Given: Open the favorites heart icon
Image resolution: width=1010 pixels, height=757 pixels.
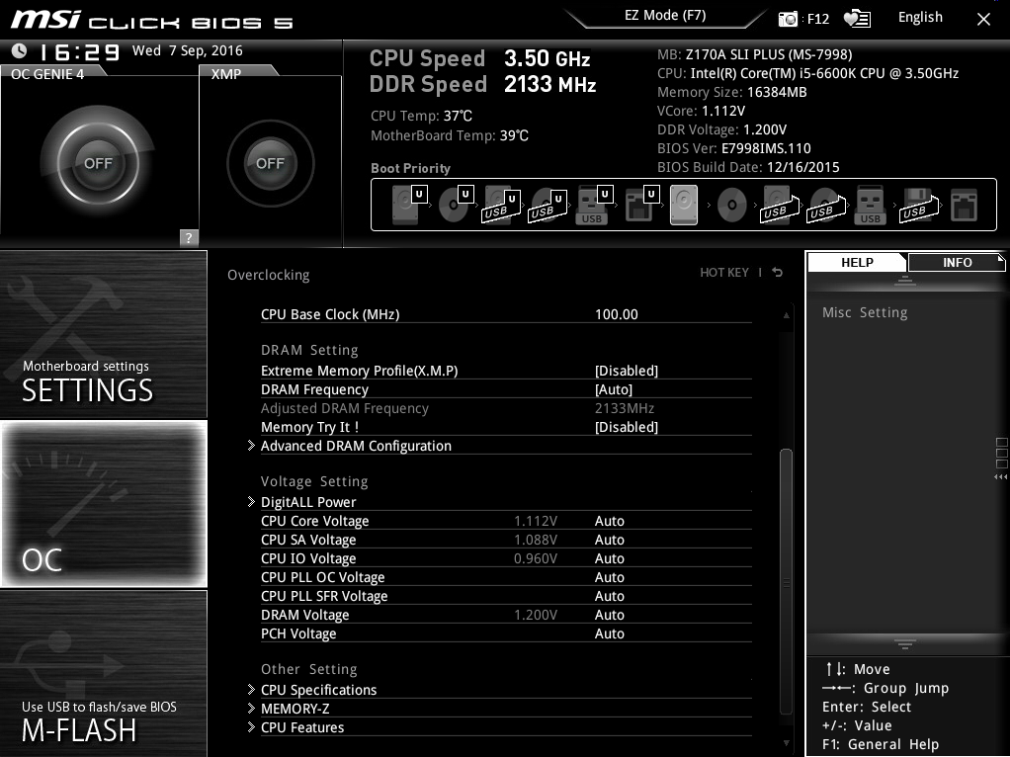Looking at the screenshot, I should (x=857, y=19).
